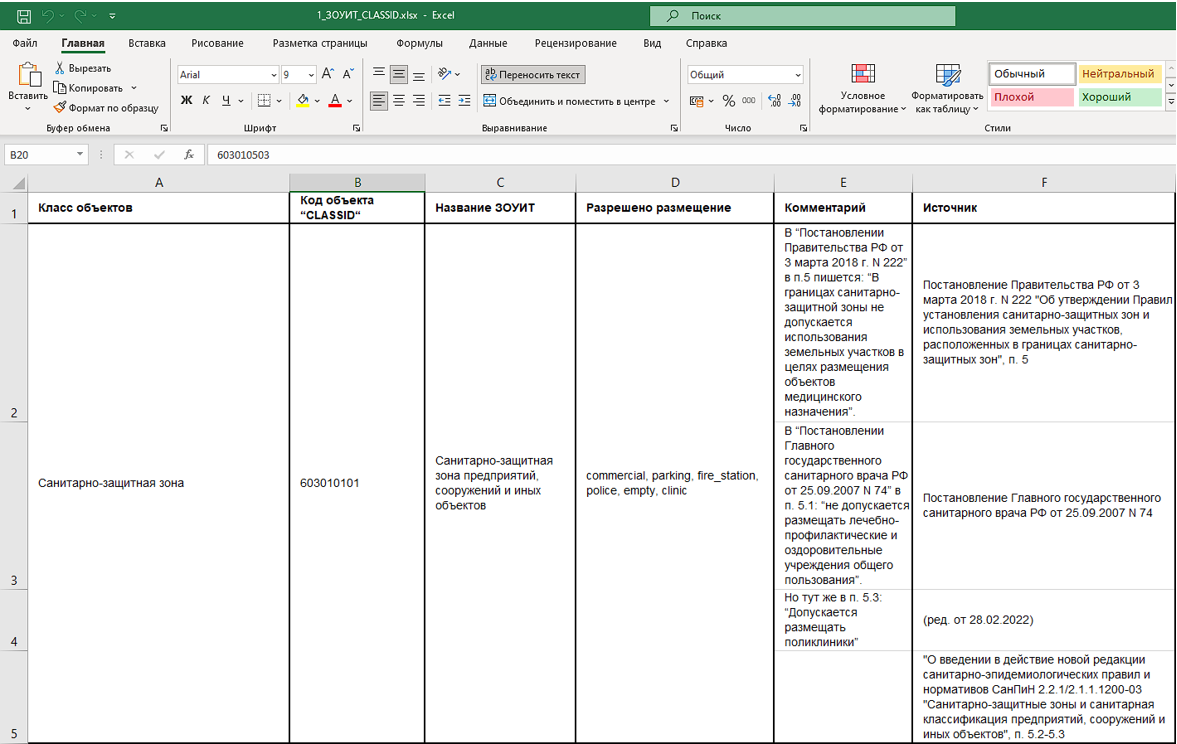This screenshot has width=1177, height=744.
Task: Toggle bold (Ж) formatting
Action: (186, 101)
